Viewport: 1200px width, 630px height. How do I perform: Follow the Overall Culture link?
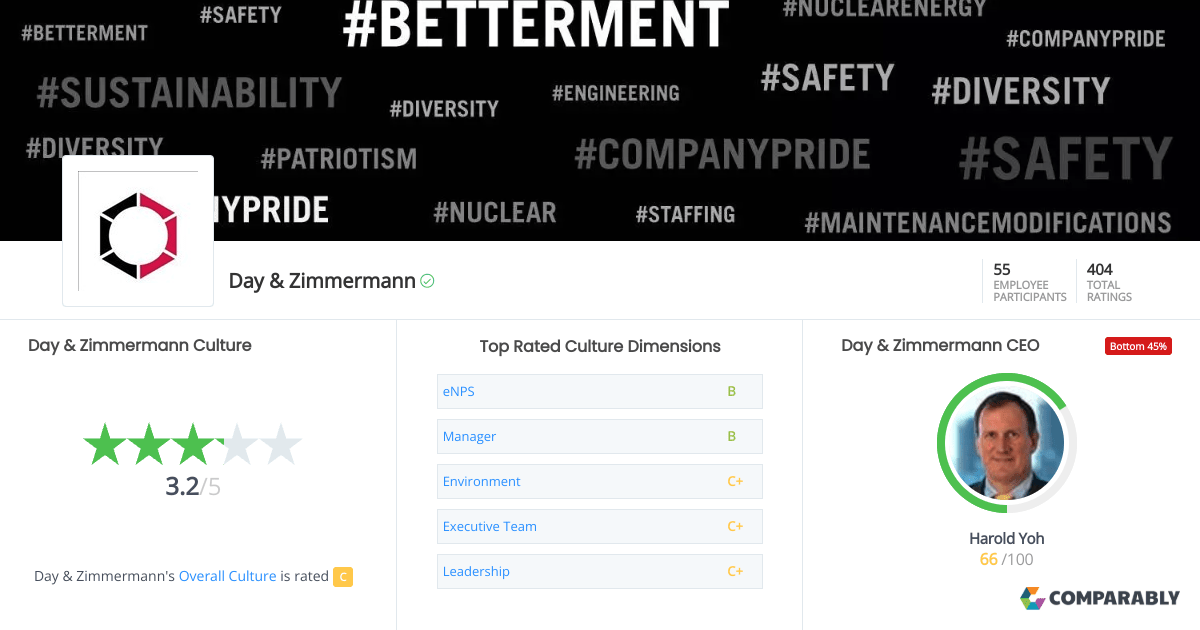[x=227, y=576]
